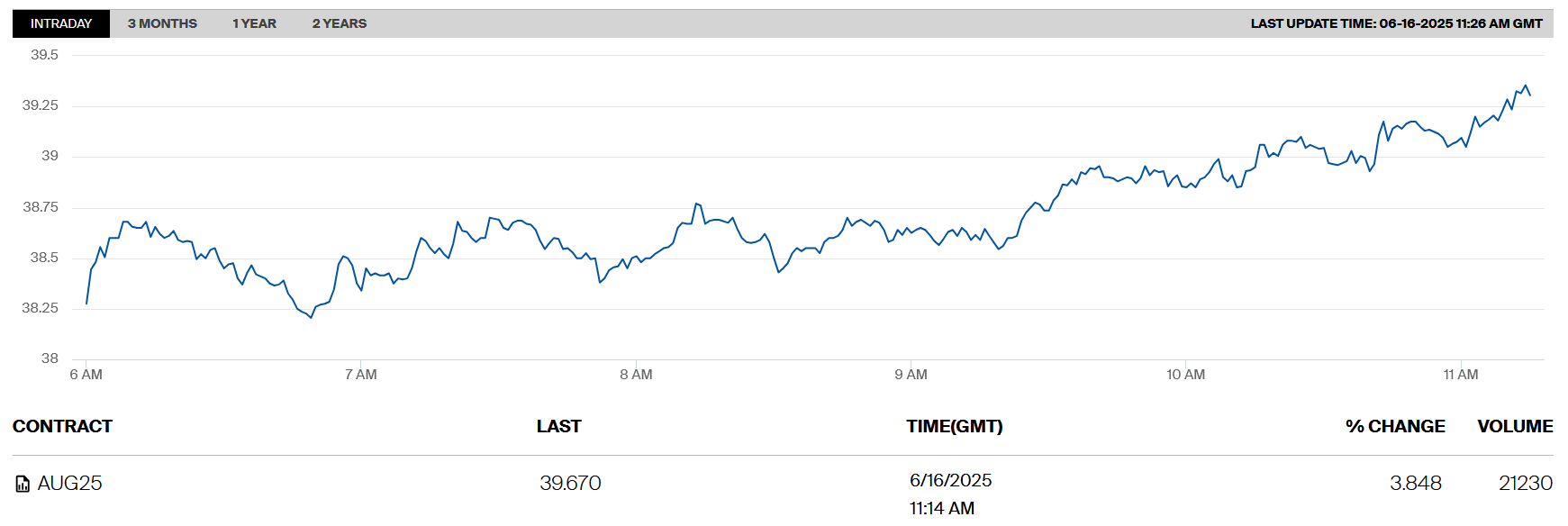Open the chart icon beside AUG25
The height and width of the screenshot is (526, 1568).
click(x=23, y=485)
